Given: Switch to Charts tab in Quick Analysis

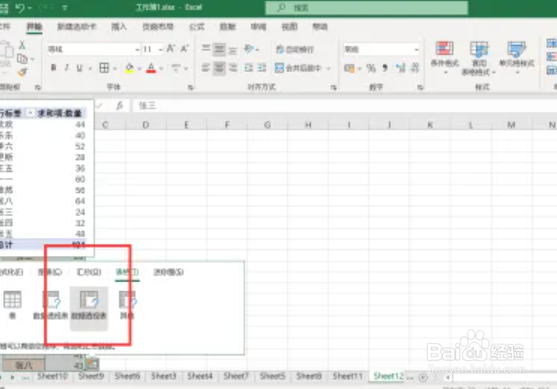Looking at the screenshot, I should (x=50, y=272).
